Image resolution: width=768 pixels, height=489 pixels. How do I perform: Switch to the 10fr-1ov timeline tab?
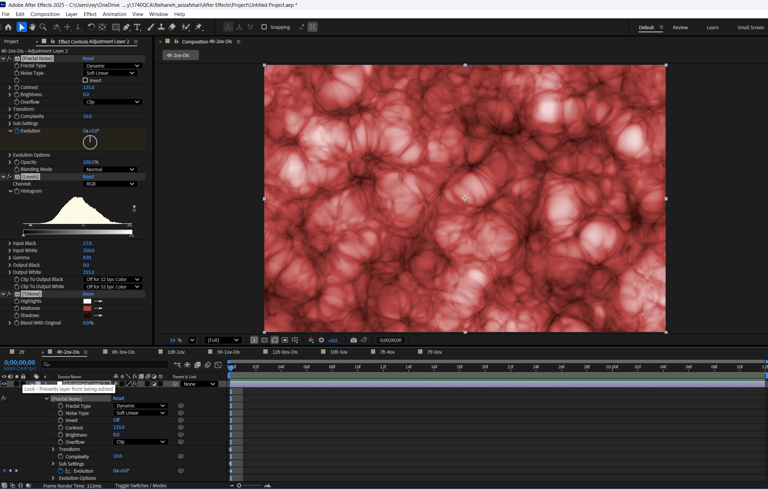[x=176, y=352]
